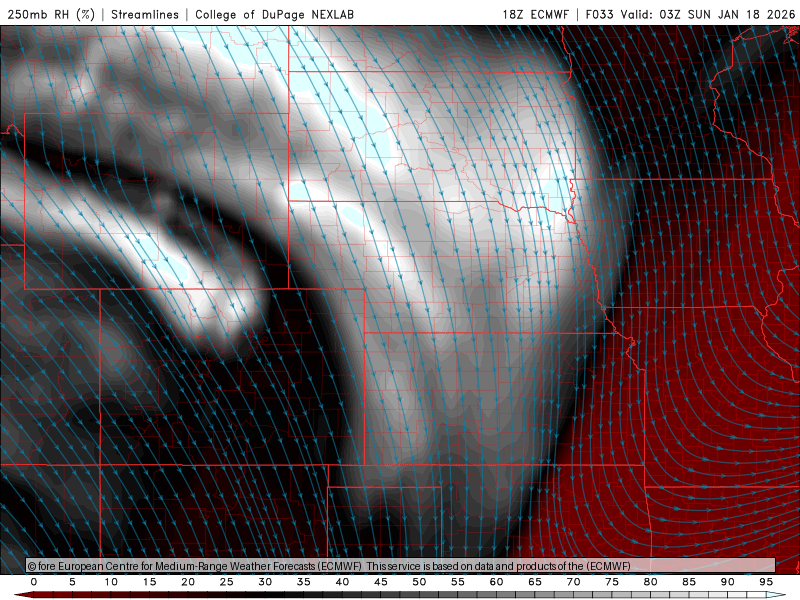The image size is (800, 600).
Task: Click the '25' color scale label
Action: click(x=227, y=582)
